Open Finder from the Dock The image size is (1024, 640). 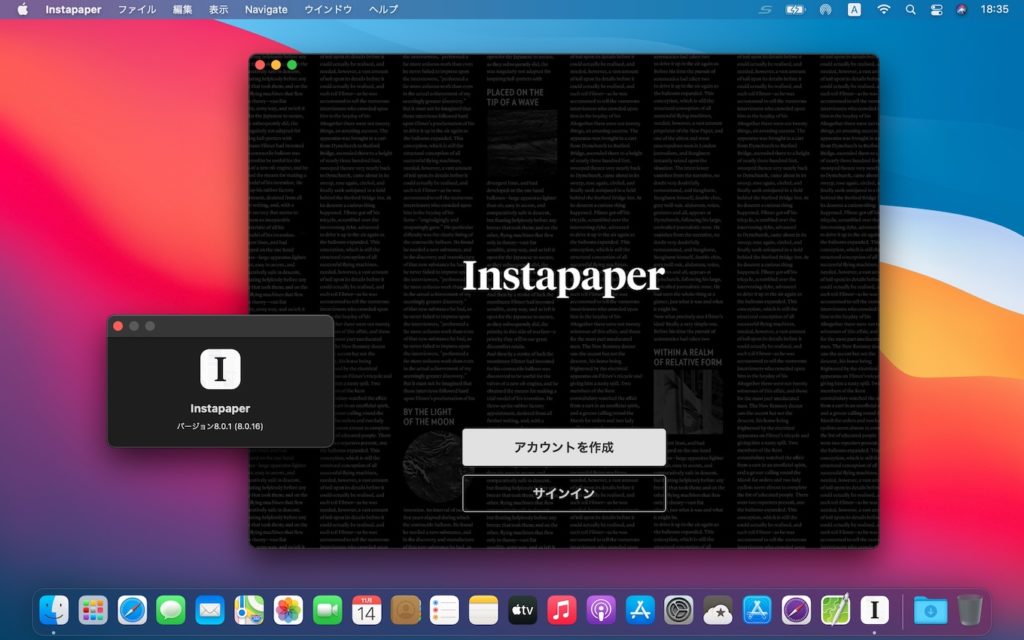pos(54,617)
